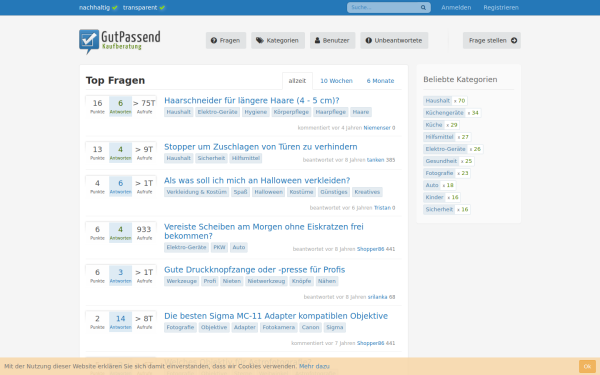The width and height of the screenshot is (600, 375).
Task: Open the Registrieren link
Action: pos(501,8)
